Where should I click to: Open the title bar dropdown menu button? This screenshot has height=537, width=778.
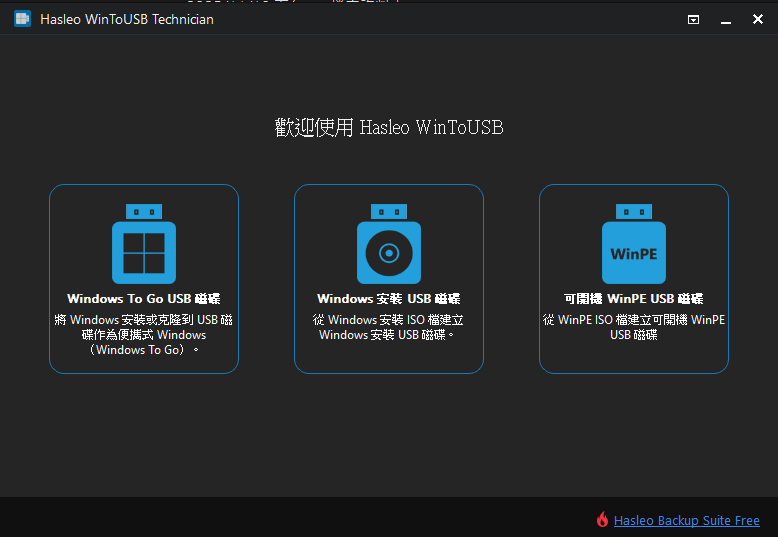point(694,20)
